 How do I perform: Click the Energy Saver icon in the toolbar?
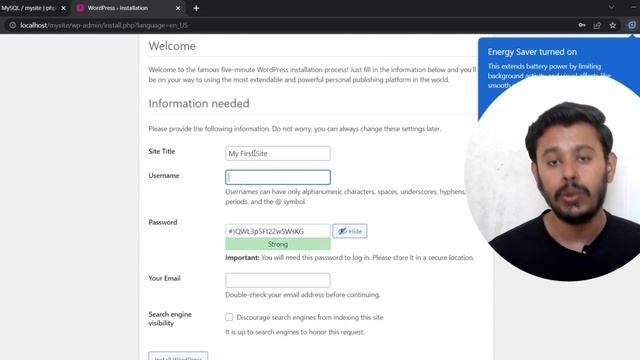[x=632, y=25]
